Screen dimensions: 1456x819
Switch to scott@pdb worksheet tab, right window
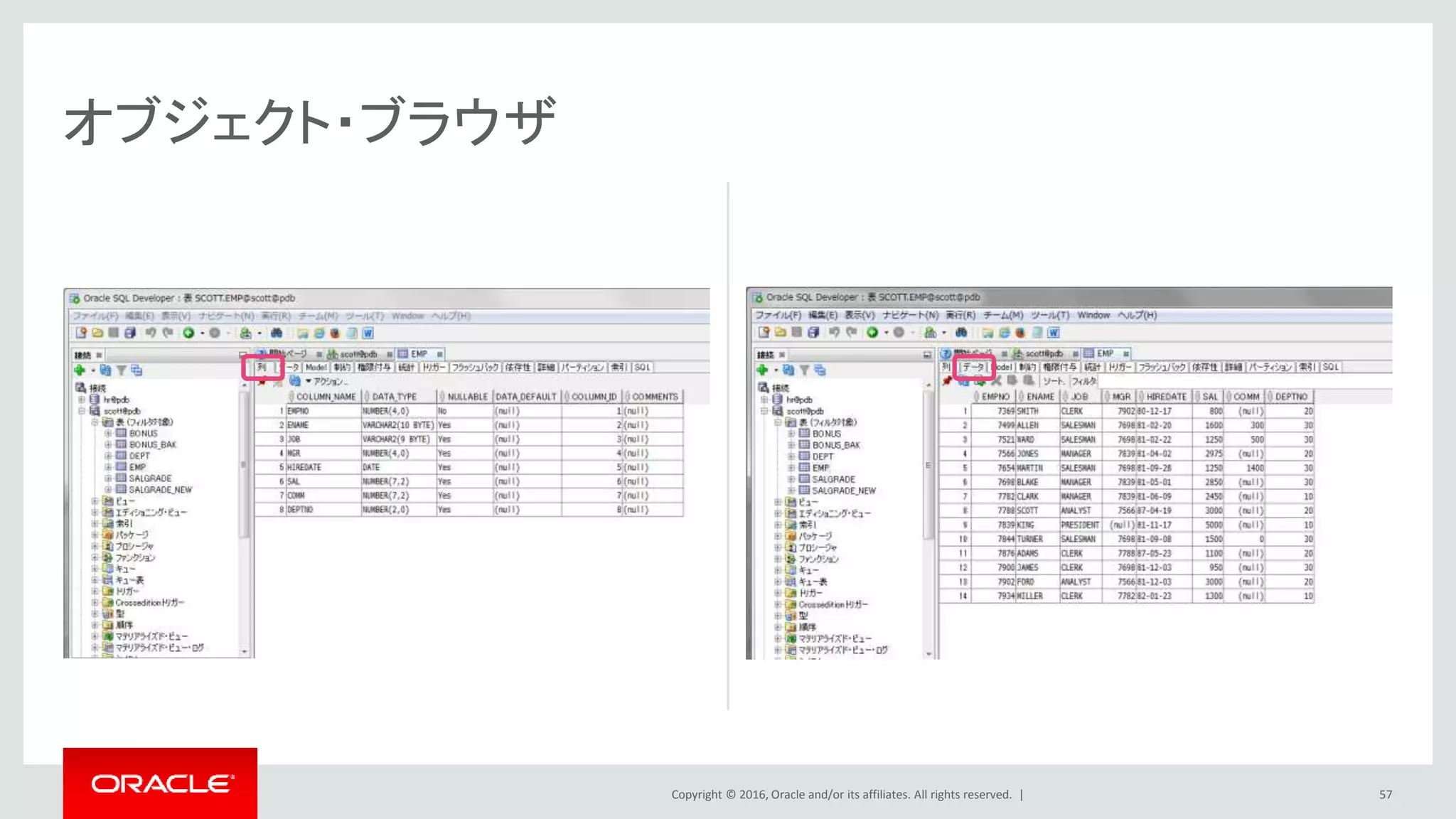(1044, 353)
